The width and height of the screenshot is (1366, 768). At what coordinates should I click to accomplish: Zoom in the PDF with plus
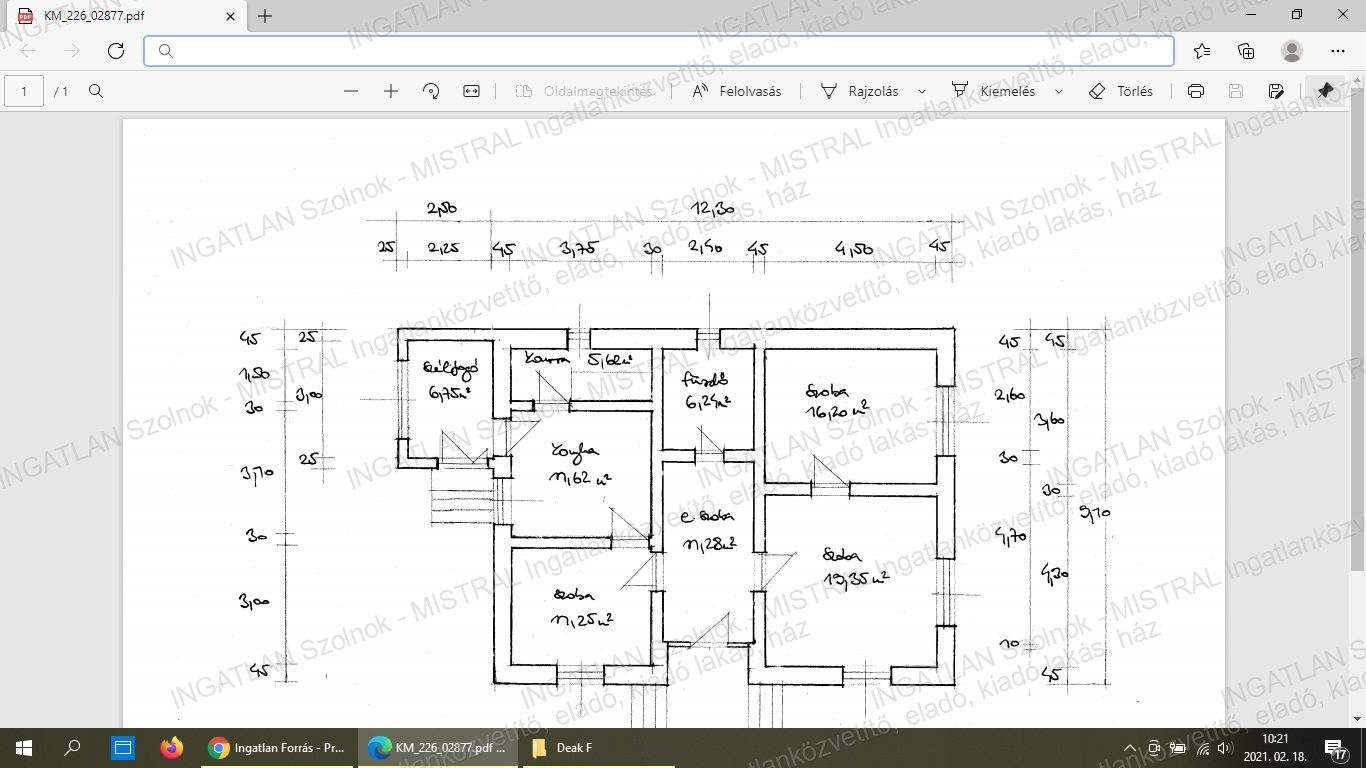click(x=391, y=91)
